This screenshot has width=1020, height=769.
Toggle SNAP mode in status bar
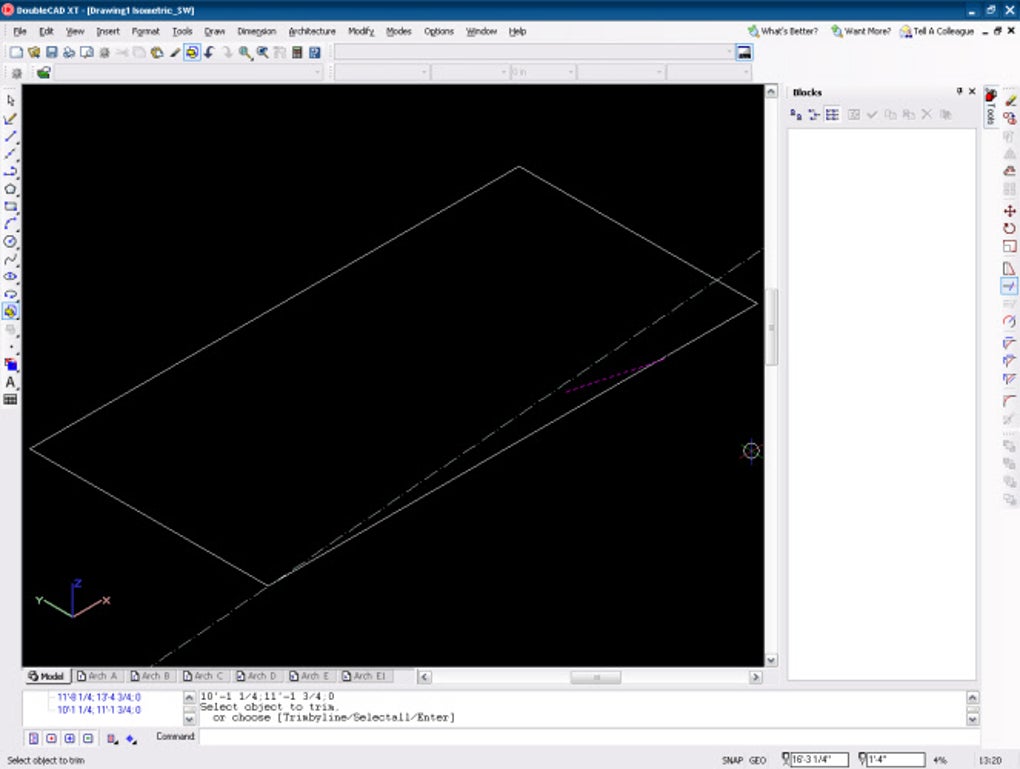pyautogui.click(x=732, y=760)
